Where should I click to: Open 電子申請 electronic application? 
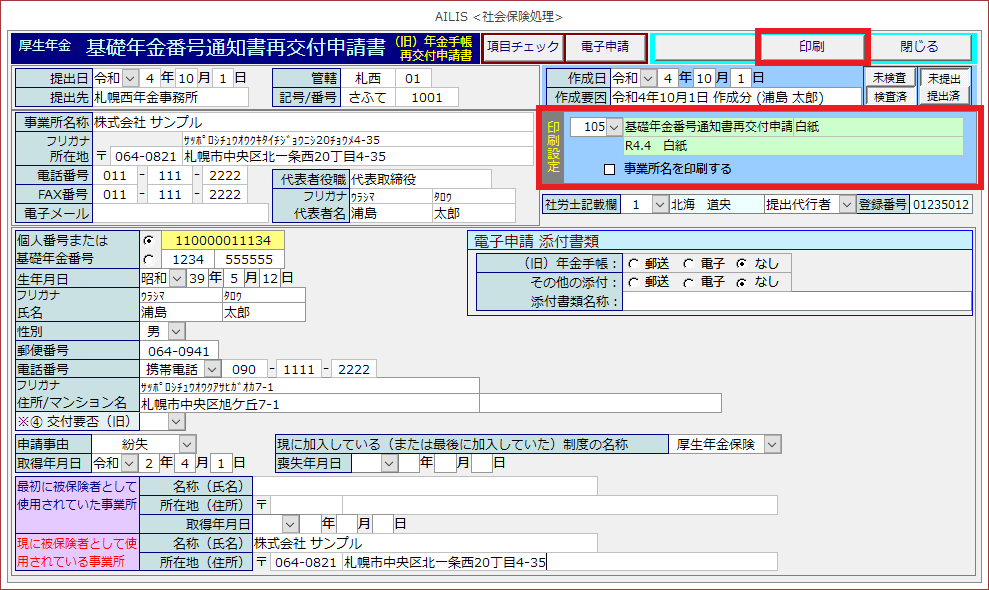(x=604, y=47)
